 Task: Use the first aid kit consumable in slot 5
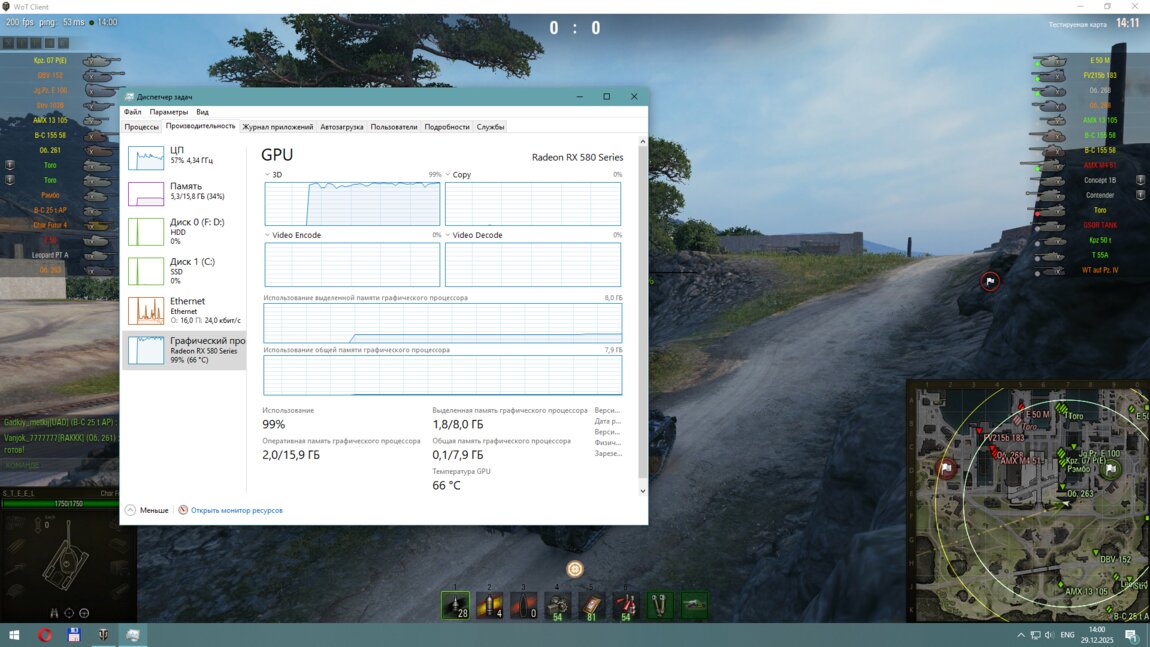(591, 605)
